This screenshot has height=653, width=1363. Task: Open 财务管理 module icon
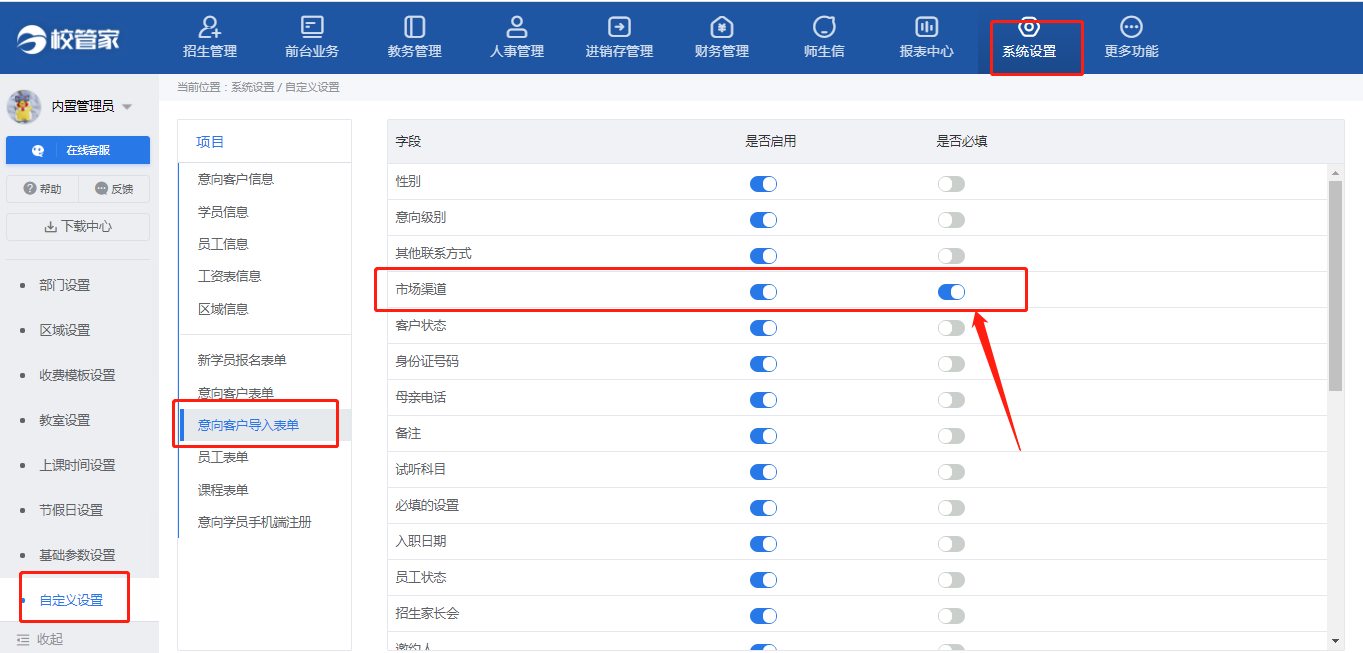pos(721,27)
